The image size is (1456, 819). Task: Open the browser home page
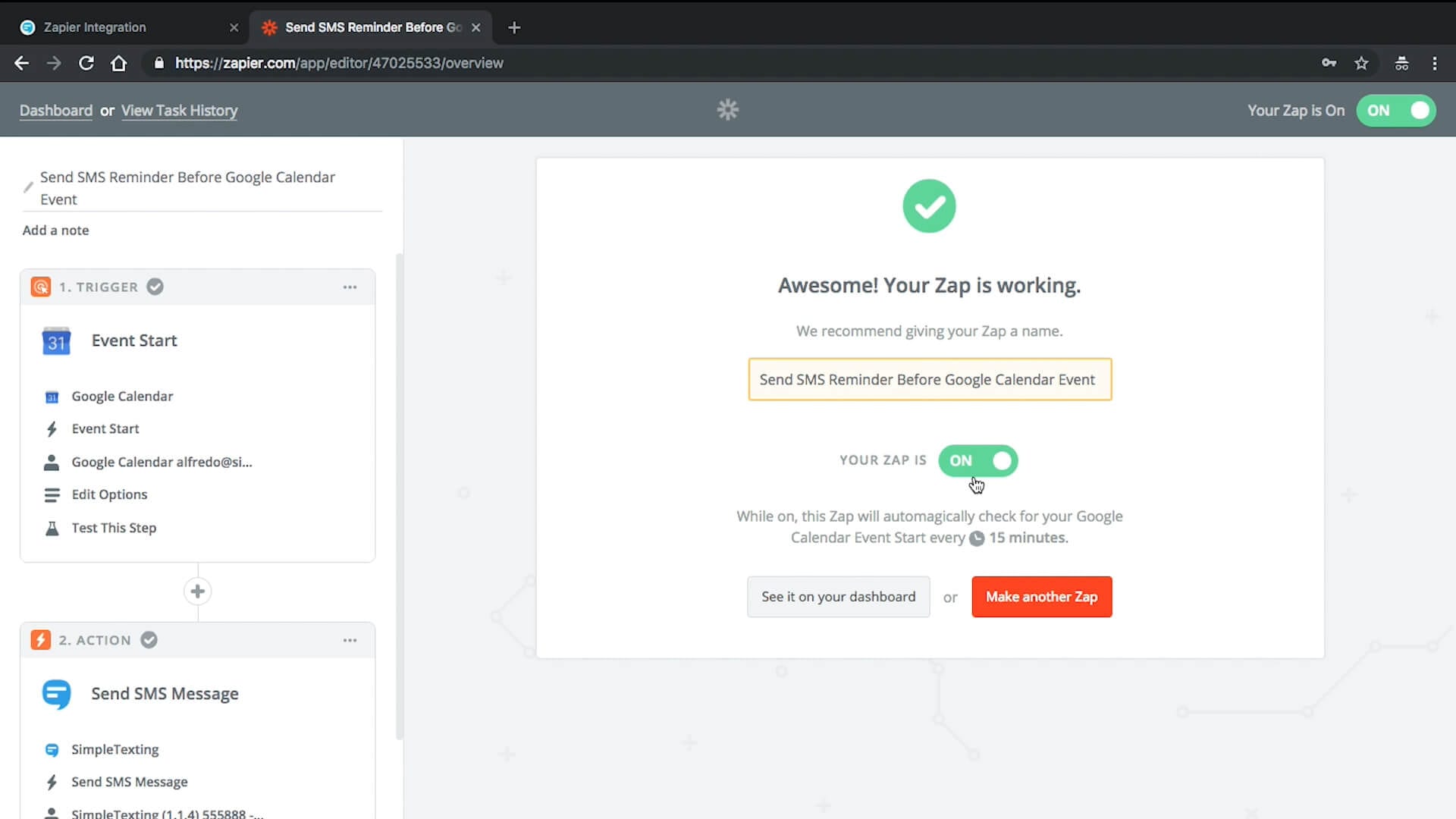tap(119, 63)
